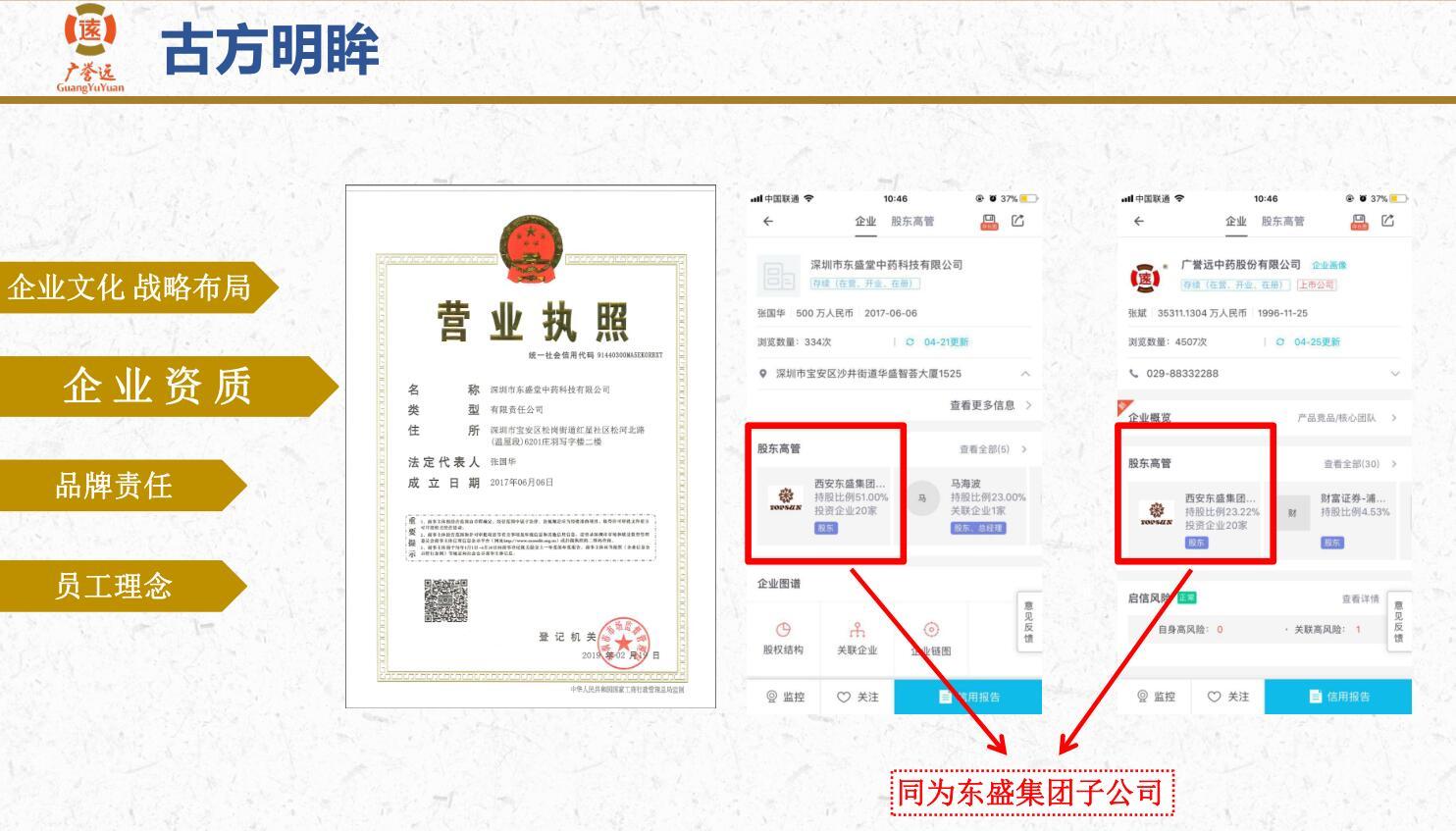The width and height of the screenshot is (1456, 831).
Task: Click 关联高风险 count 1
Action: point(1359,630)
